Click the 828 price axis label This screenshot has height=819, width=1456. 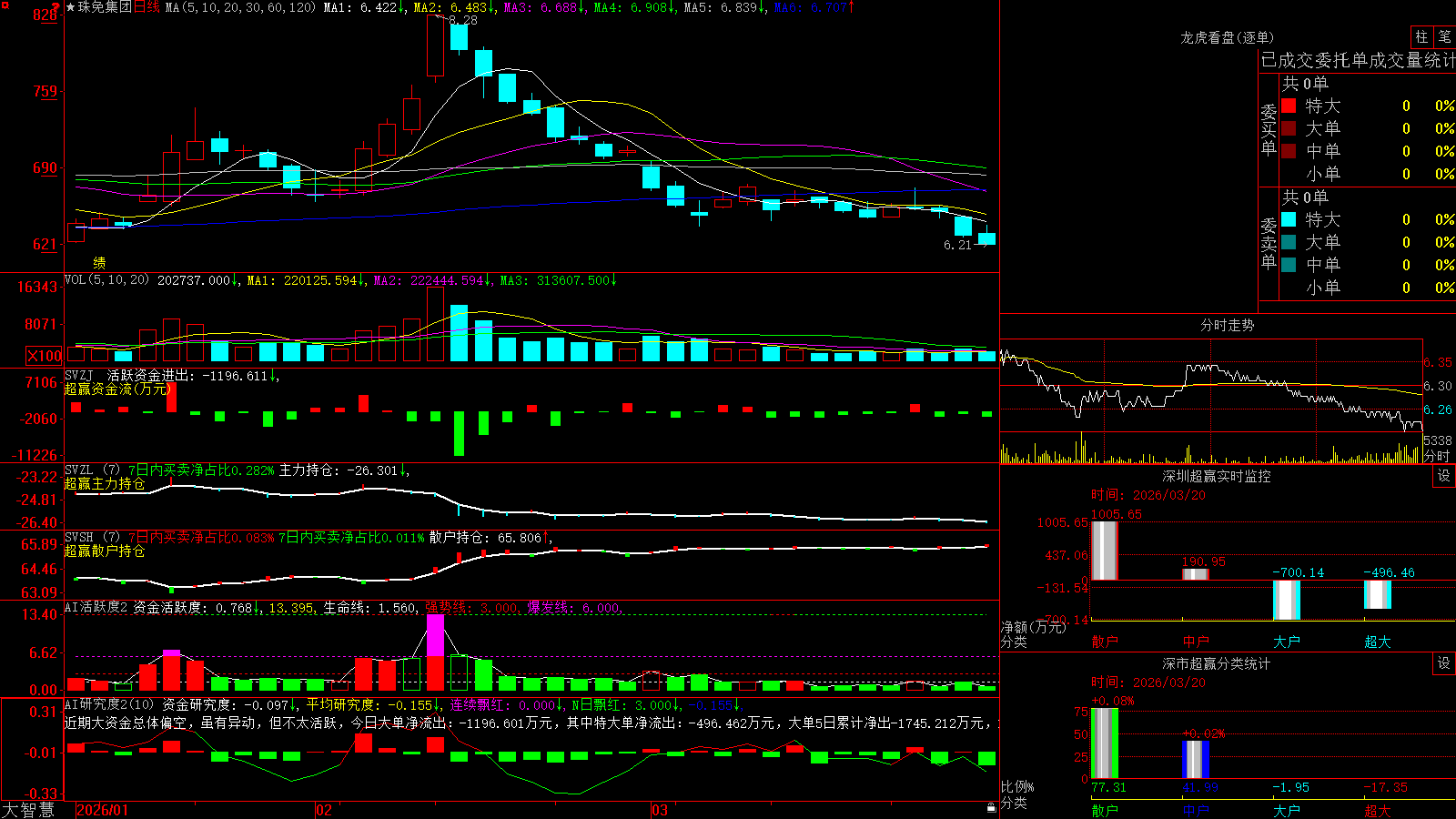(x=45, y=15)
